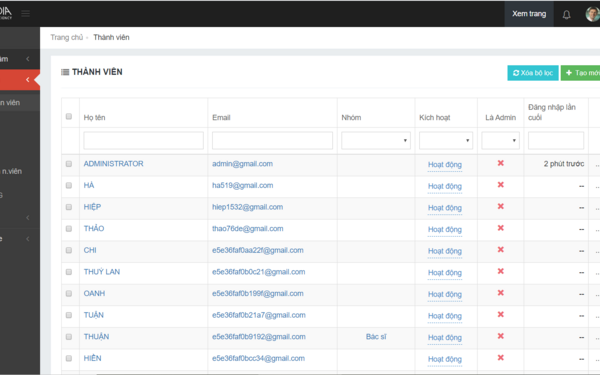Focus Đăng nhập lần cuối filter input
The width and height of the screenshot is (600, 375).
pyautogui.click(x=556, y=140)
